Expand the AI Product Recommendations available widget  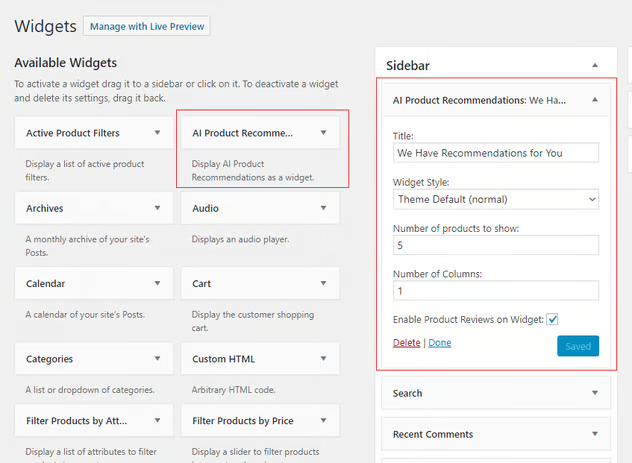(x=323, y=132)
